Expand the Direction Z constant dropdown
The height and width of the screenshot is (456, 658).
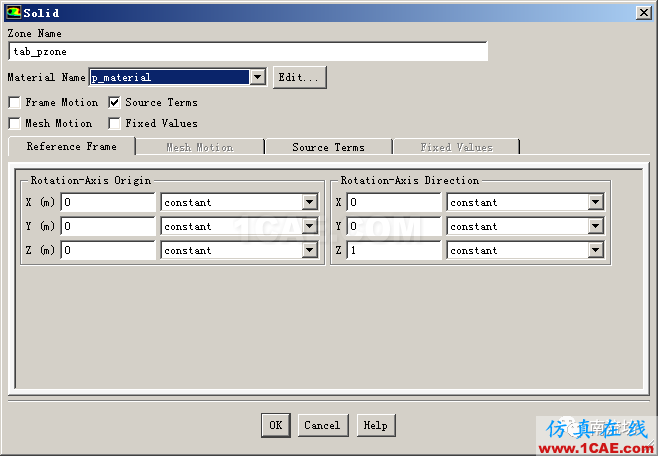pos(595,250)
